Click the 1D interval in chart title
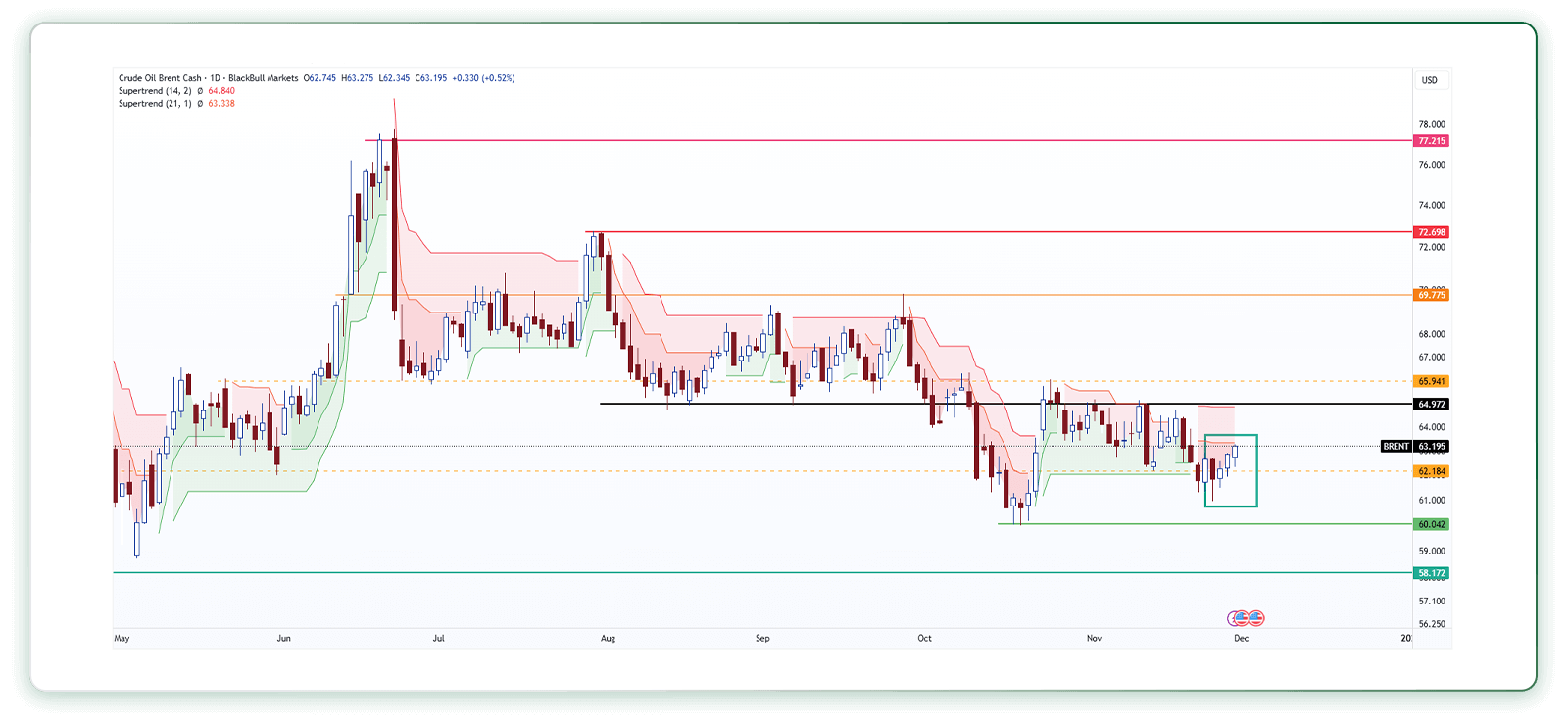The height and width of the screenshot is (723, 1568). click(215, 78)
